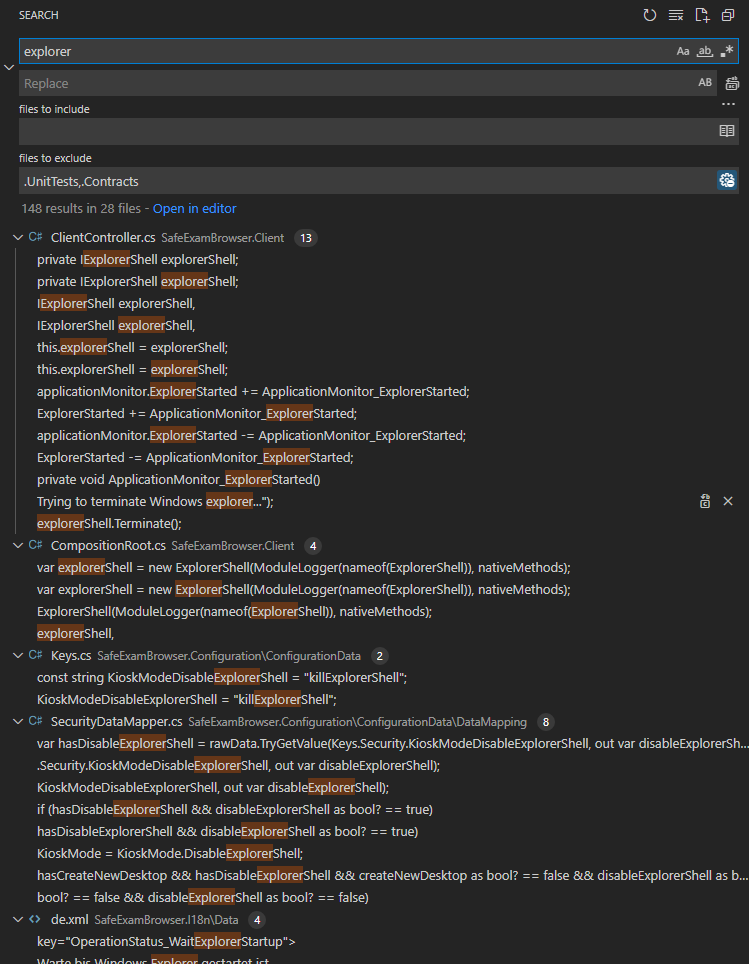Collapse all search results icon

pos(728,15)
